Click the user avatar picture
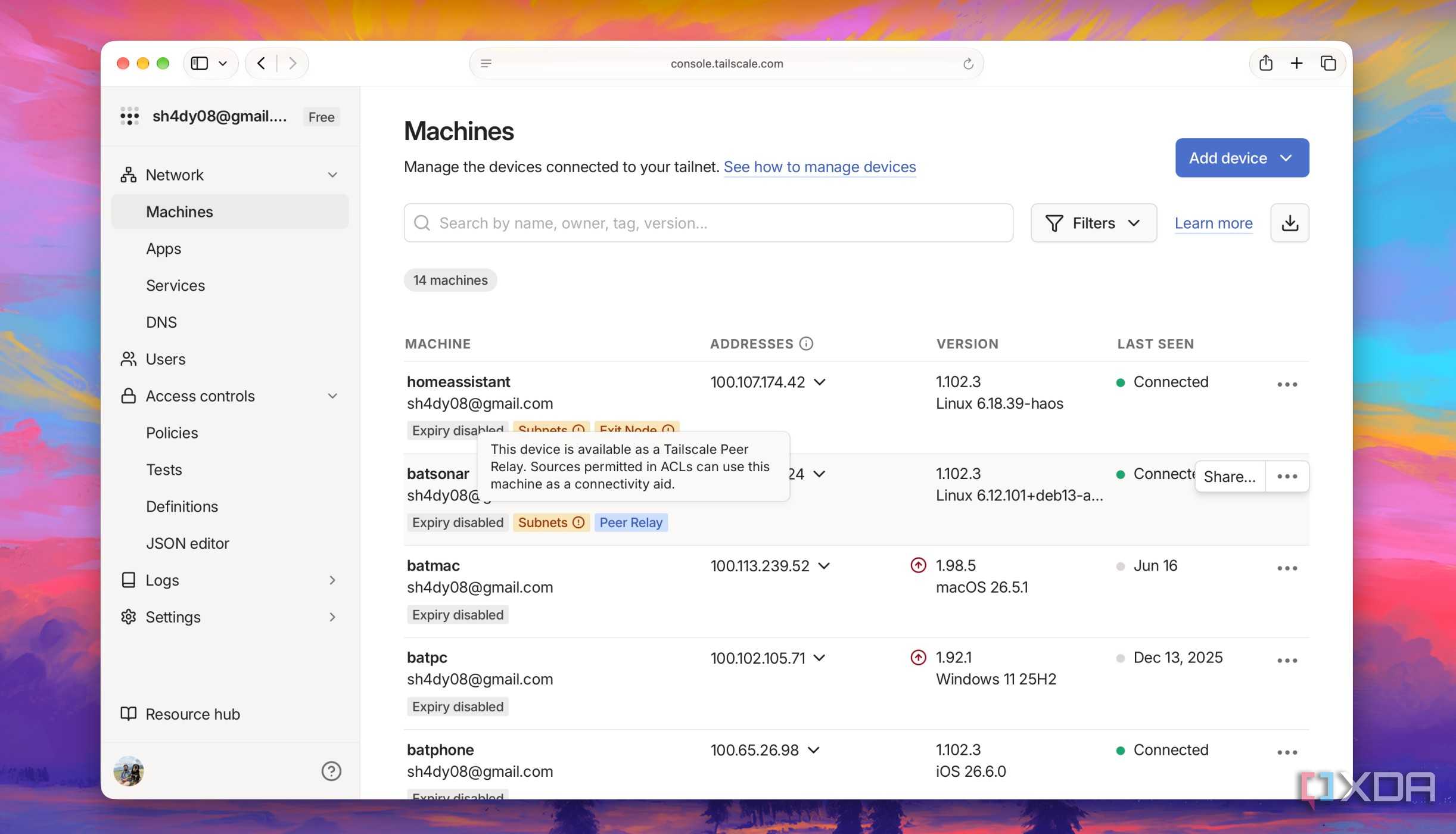The width and height of the screenshot is (1456, 834). pos(129,771)
